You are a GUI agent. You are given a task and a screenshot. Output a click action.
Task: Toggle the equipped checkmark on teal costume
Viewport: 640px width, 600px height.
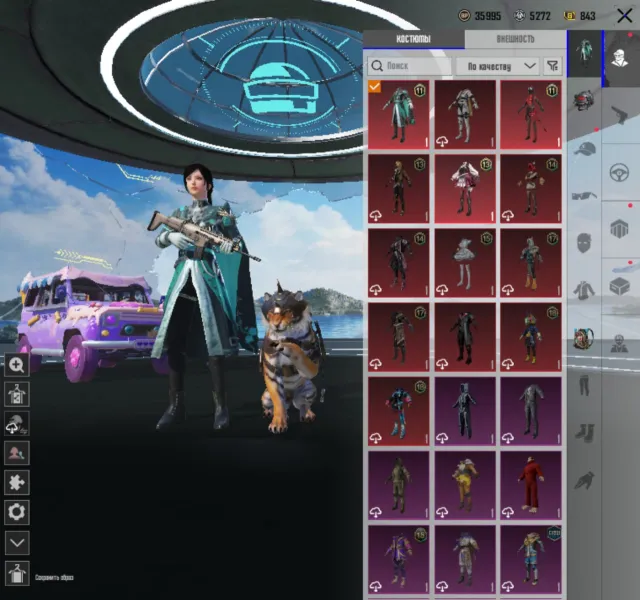click(x=375, y=87)
